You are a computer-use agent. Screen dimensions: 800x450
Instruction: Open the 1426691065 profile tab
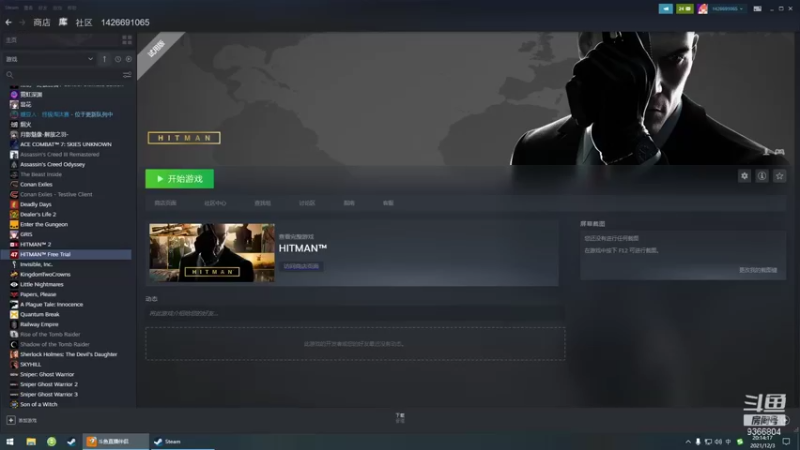(x=125, y=22)
